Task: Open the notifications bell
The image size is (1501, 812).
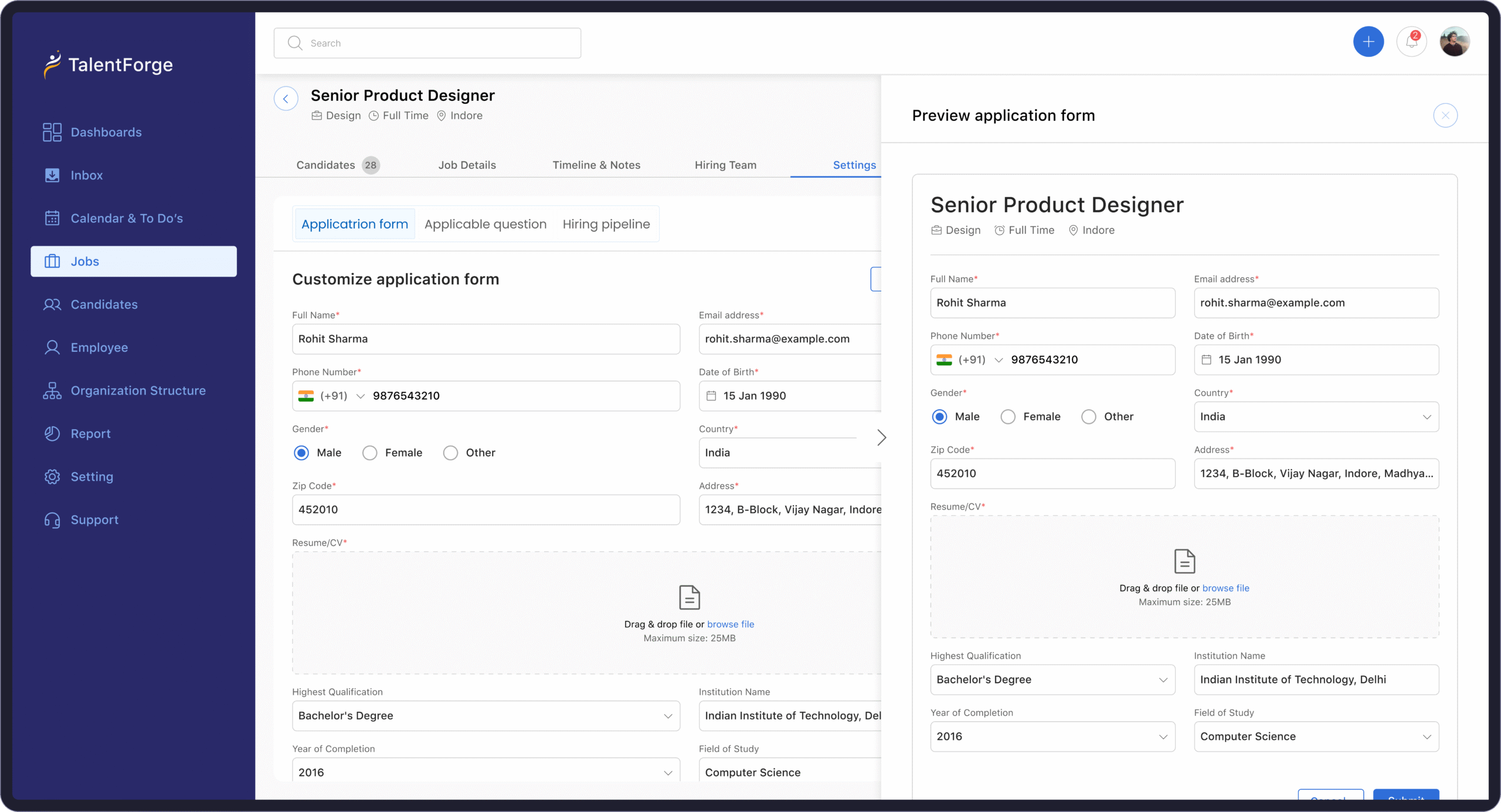Action: click(1411, 42)
